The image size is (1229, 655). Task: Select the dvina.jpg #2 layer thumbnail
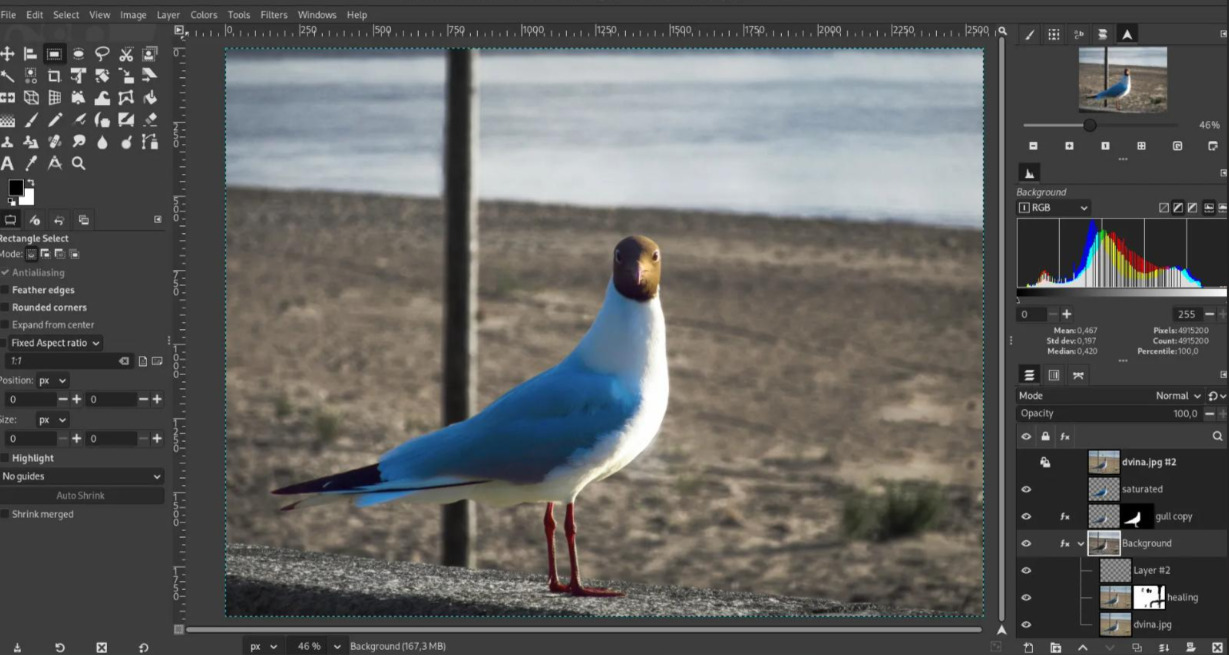pos(1104,462)
